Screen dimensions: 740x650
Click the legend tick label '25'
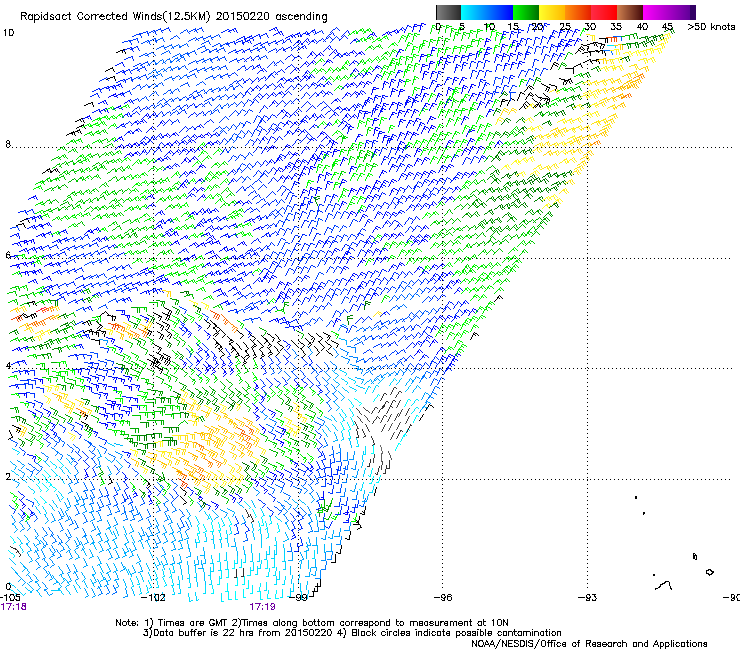pos(565,26)
